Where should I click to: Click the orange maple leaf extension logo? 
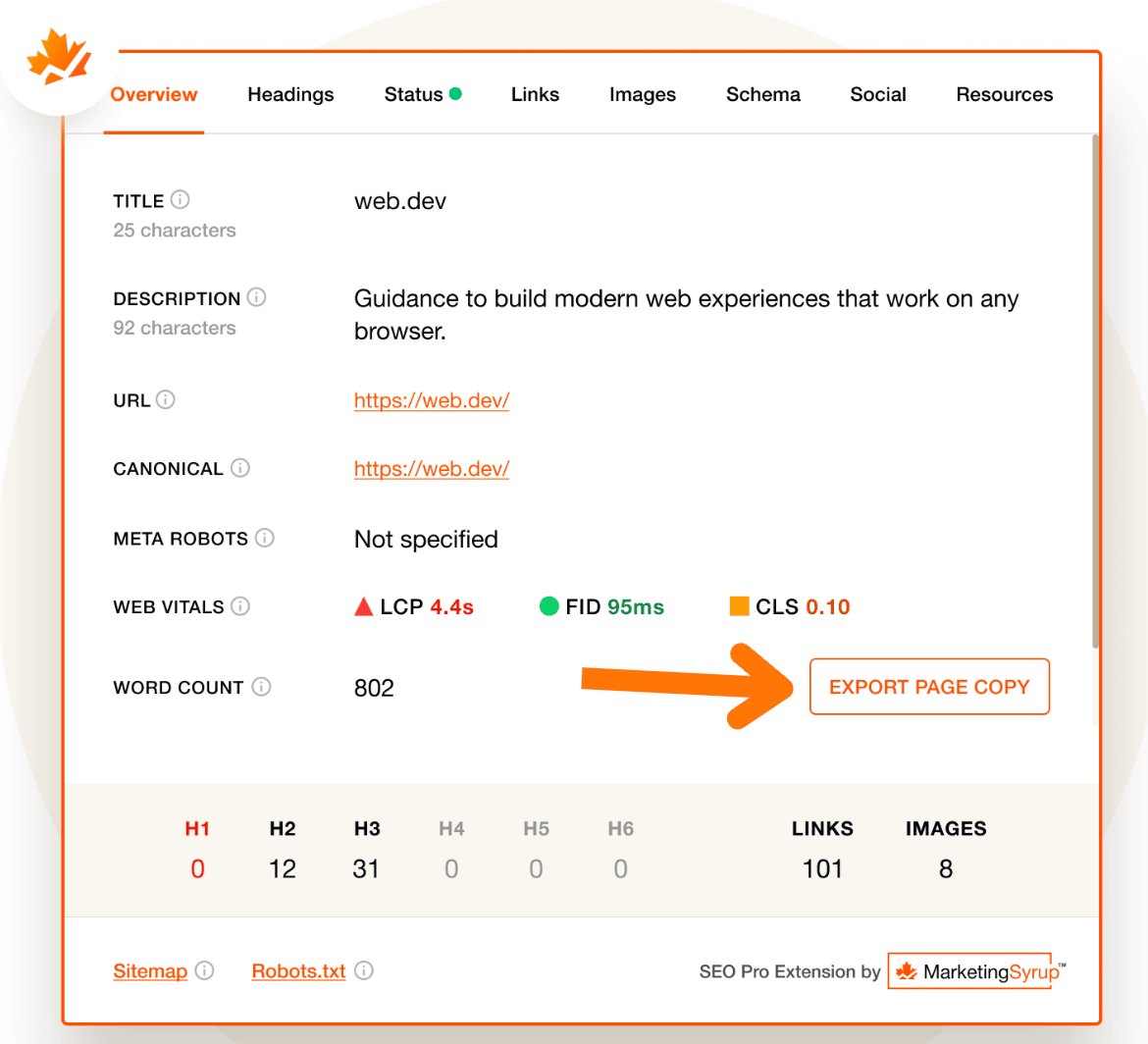pos(59,57)
